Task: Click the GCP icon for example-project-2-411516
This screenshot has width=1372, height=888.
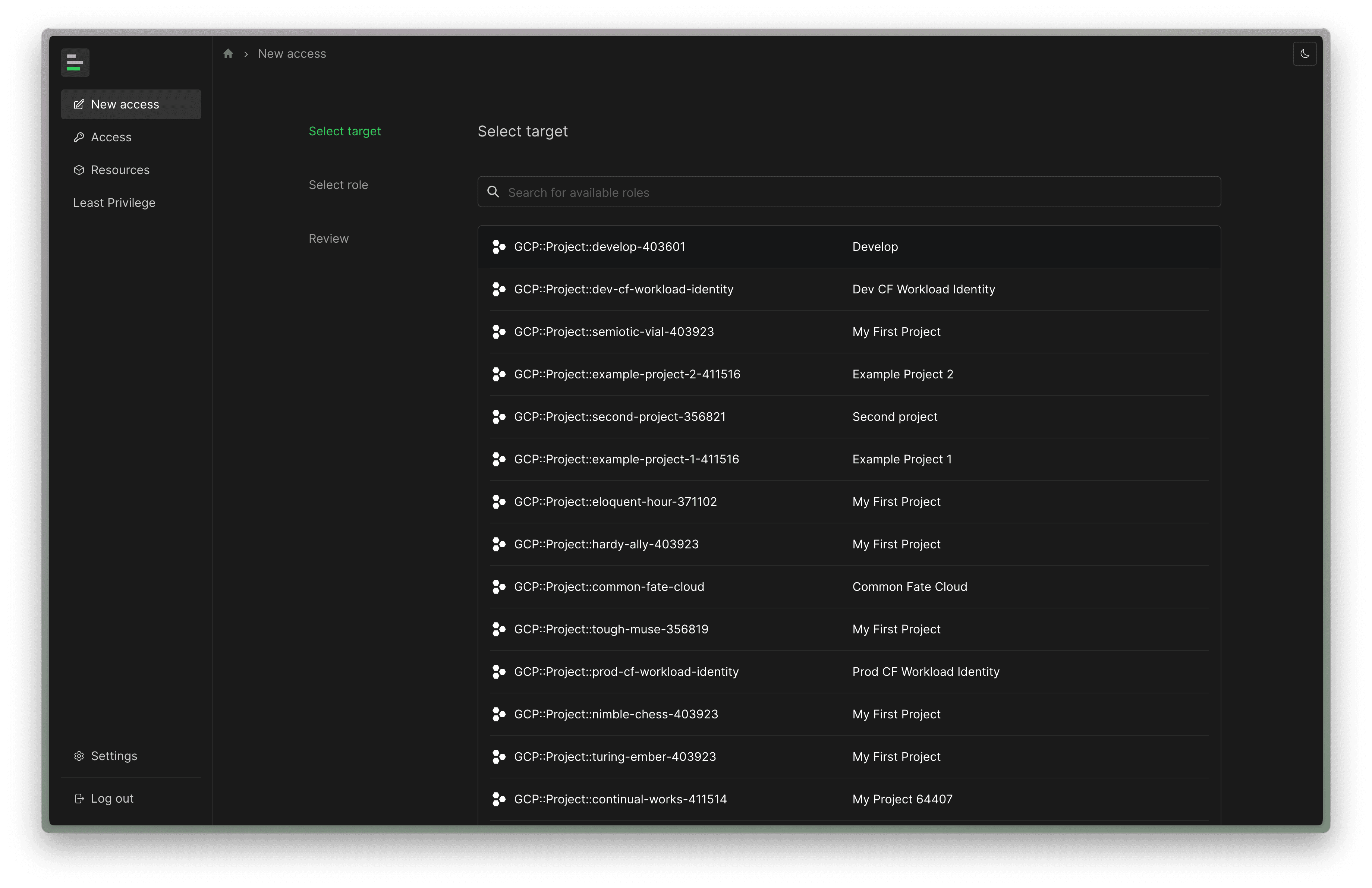Action: [498, 375]
